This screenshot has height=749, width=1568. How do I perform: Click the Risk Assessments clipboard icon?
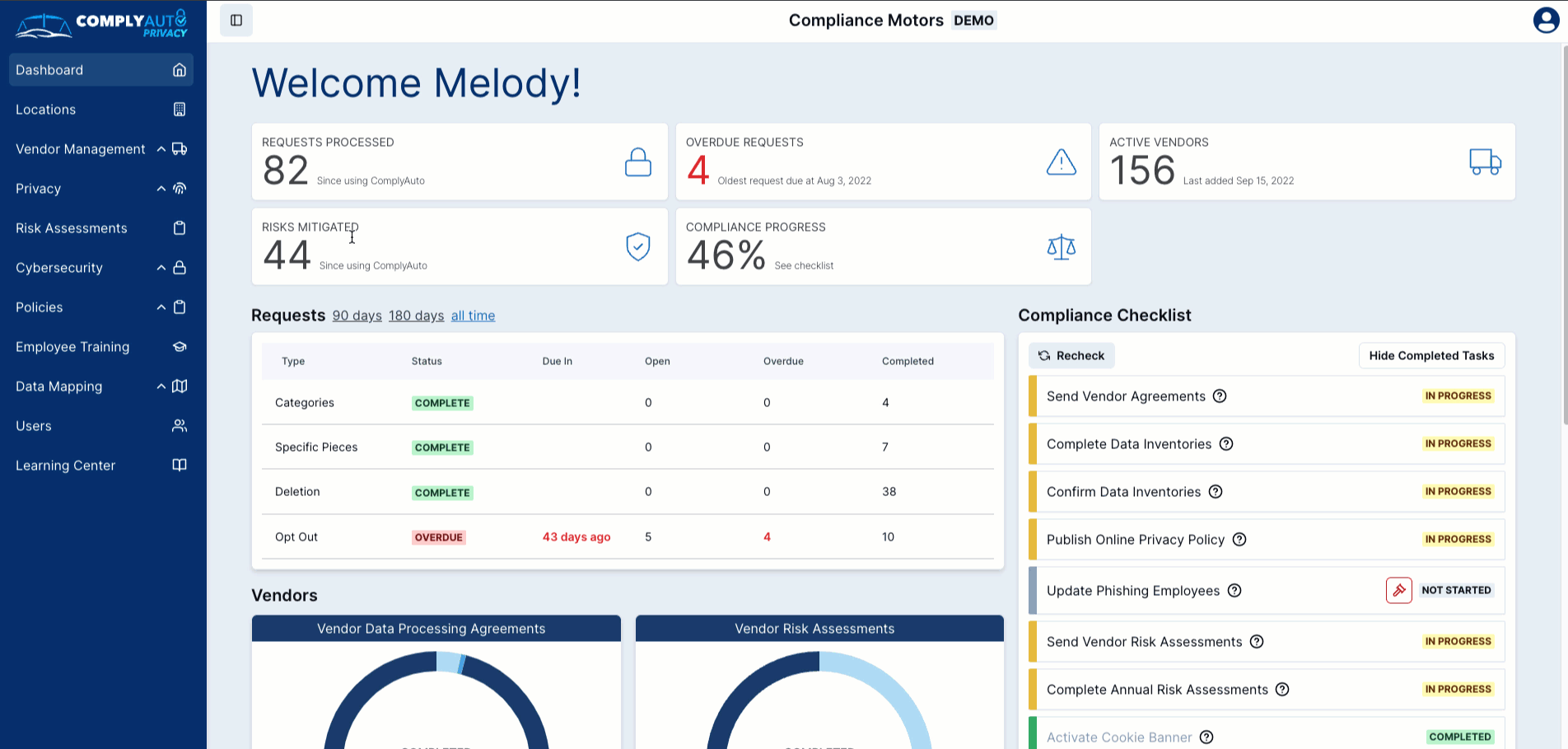point(180,228)
